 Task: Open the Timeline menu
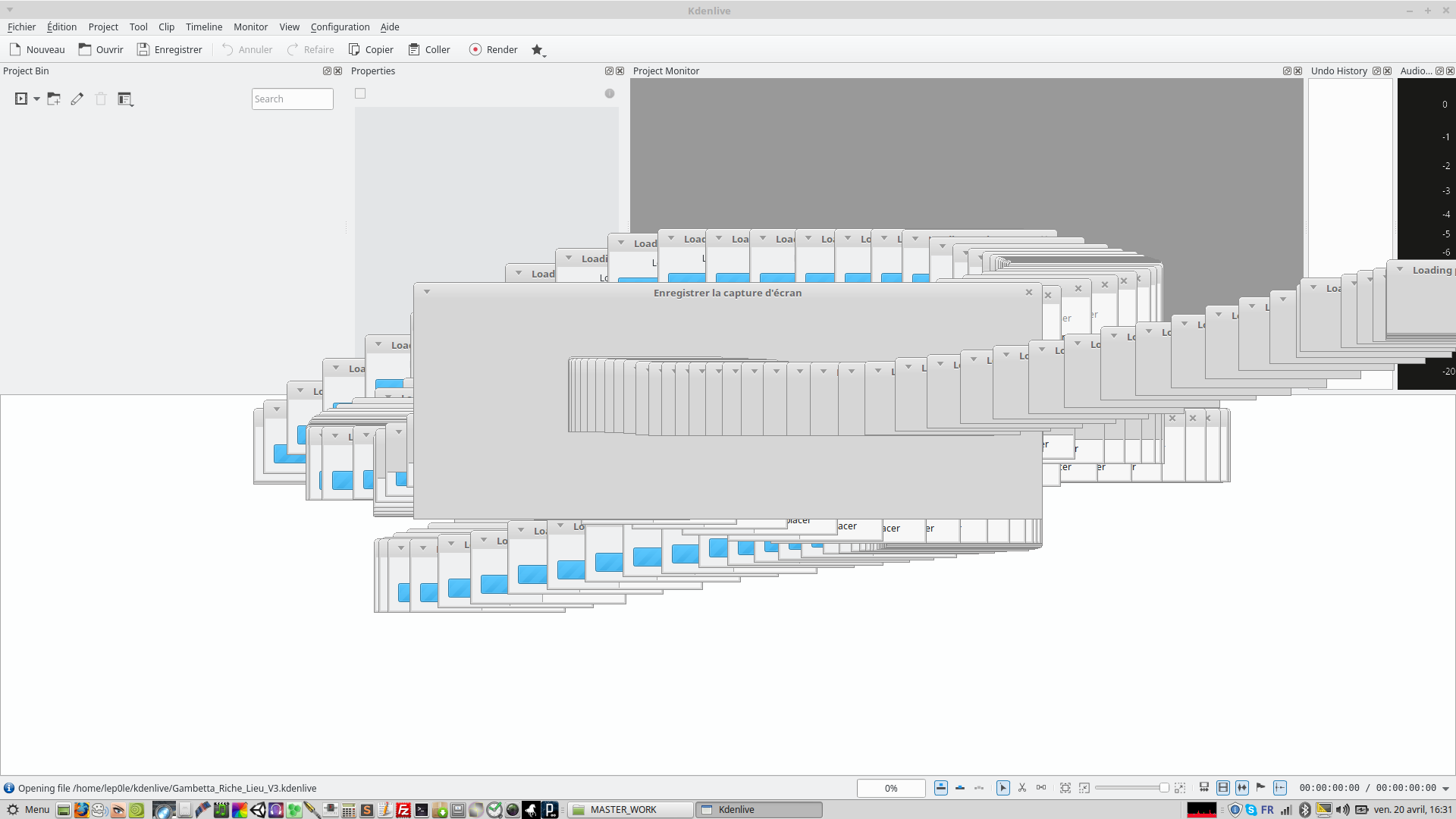tap(204, 27)
